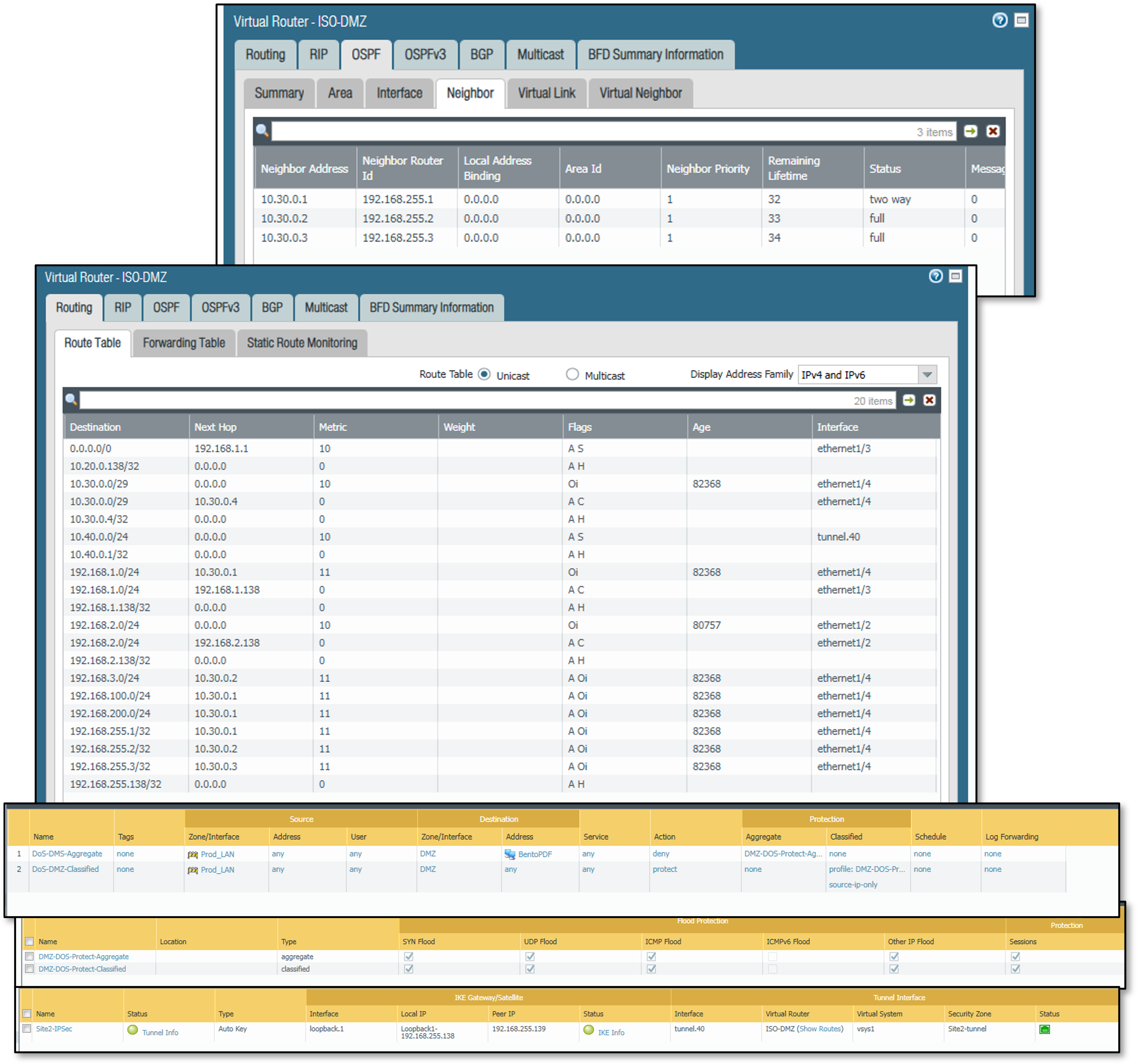The image size is (1137, 1064).
Task: Tick the Site2-IPSec tunnel checkbox
Action: point(27,1029)
